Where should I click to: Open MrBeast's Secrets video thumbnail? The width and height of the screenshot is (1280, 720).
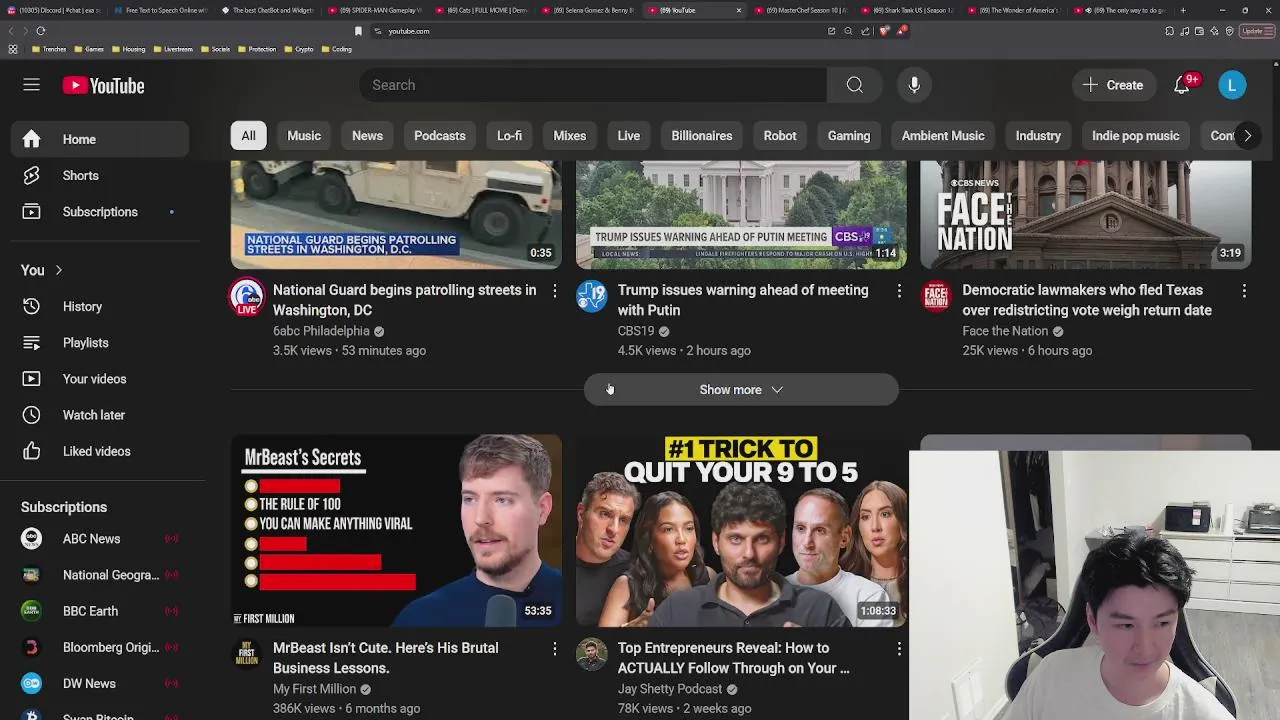click(x=396, y=531)
